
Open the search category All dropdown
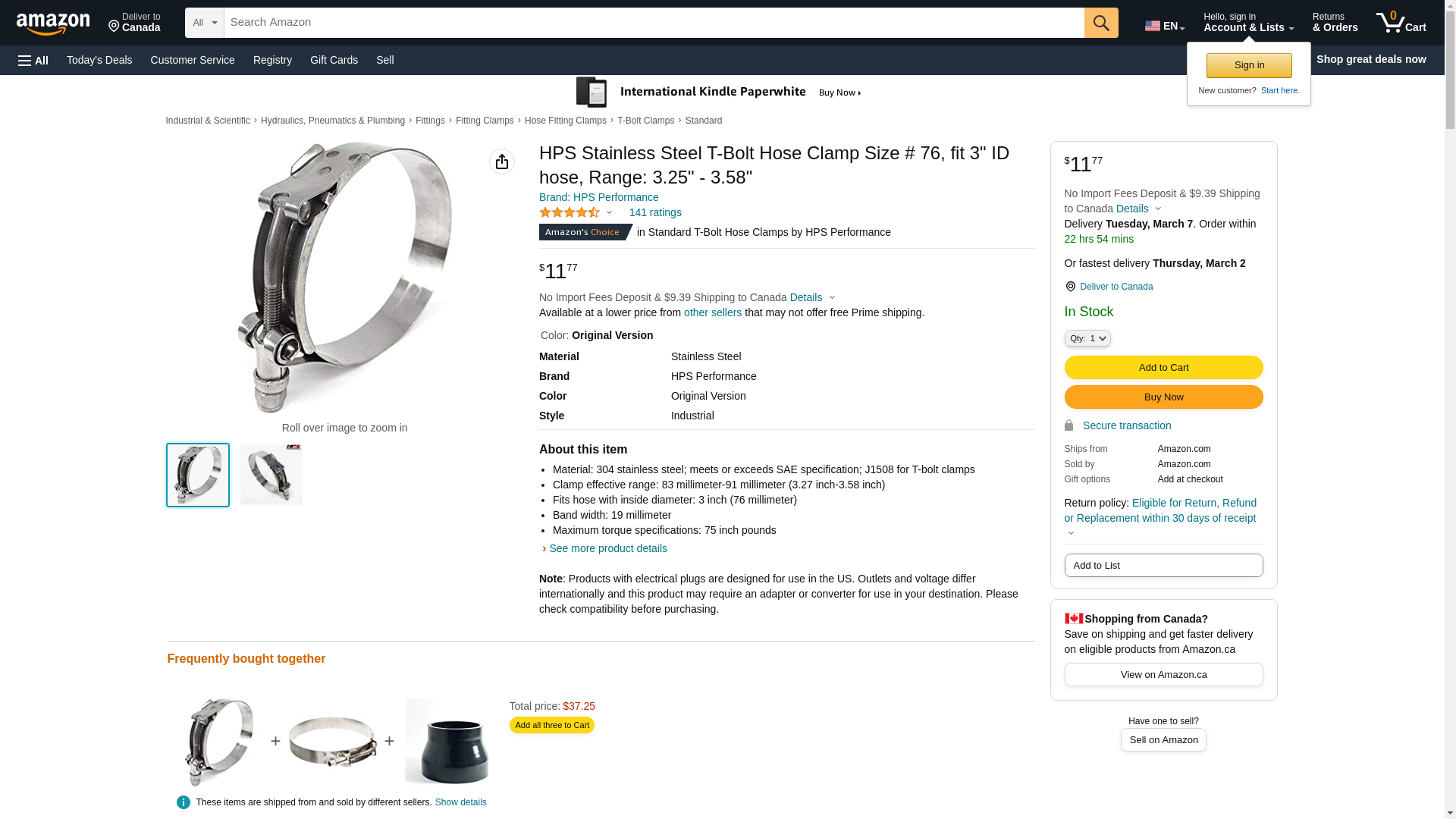coord(204,23)
